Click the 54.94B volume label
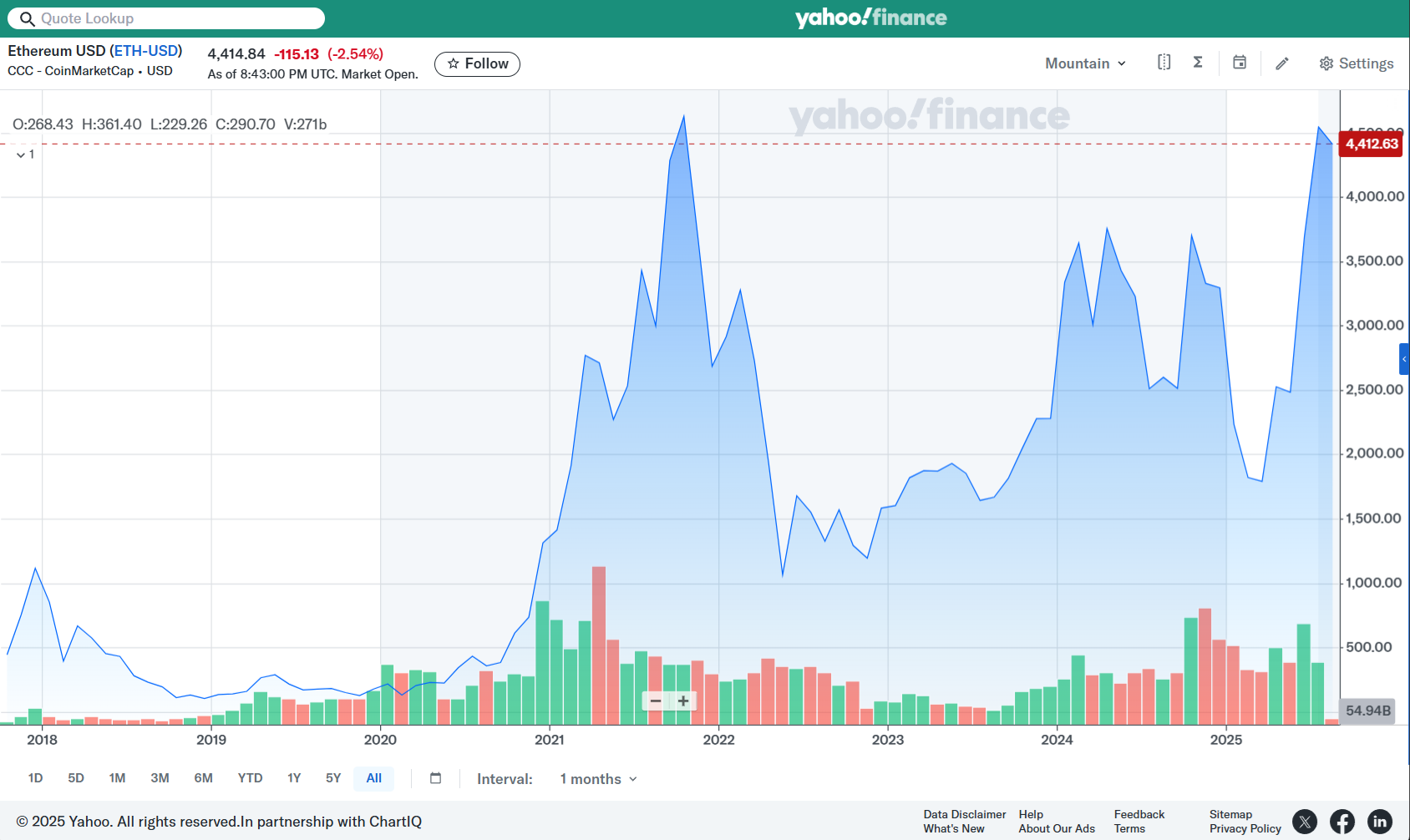Screen dimensions: 1410x840 tap(1367, 711)
